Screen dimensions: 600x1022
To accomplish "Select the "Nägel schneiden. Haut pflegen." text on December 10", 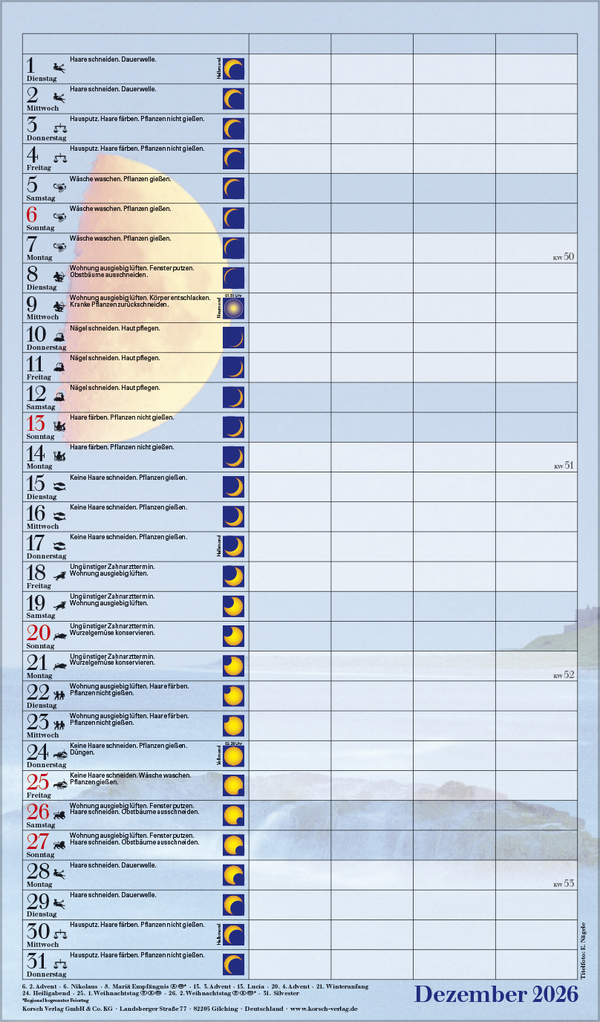I will 114,328.
